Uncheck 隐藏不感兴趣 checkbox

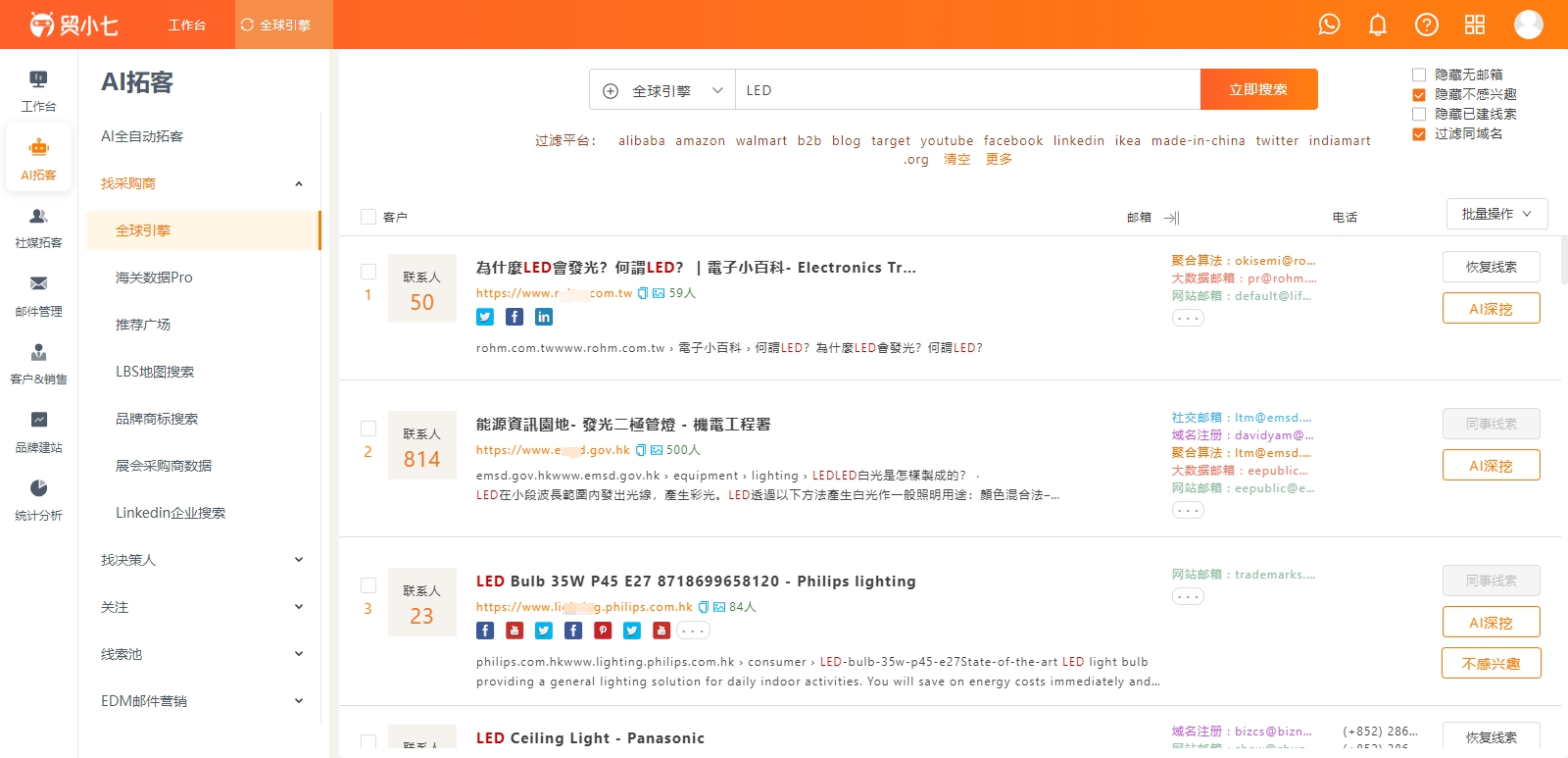tap(1418, 94)
